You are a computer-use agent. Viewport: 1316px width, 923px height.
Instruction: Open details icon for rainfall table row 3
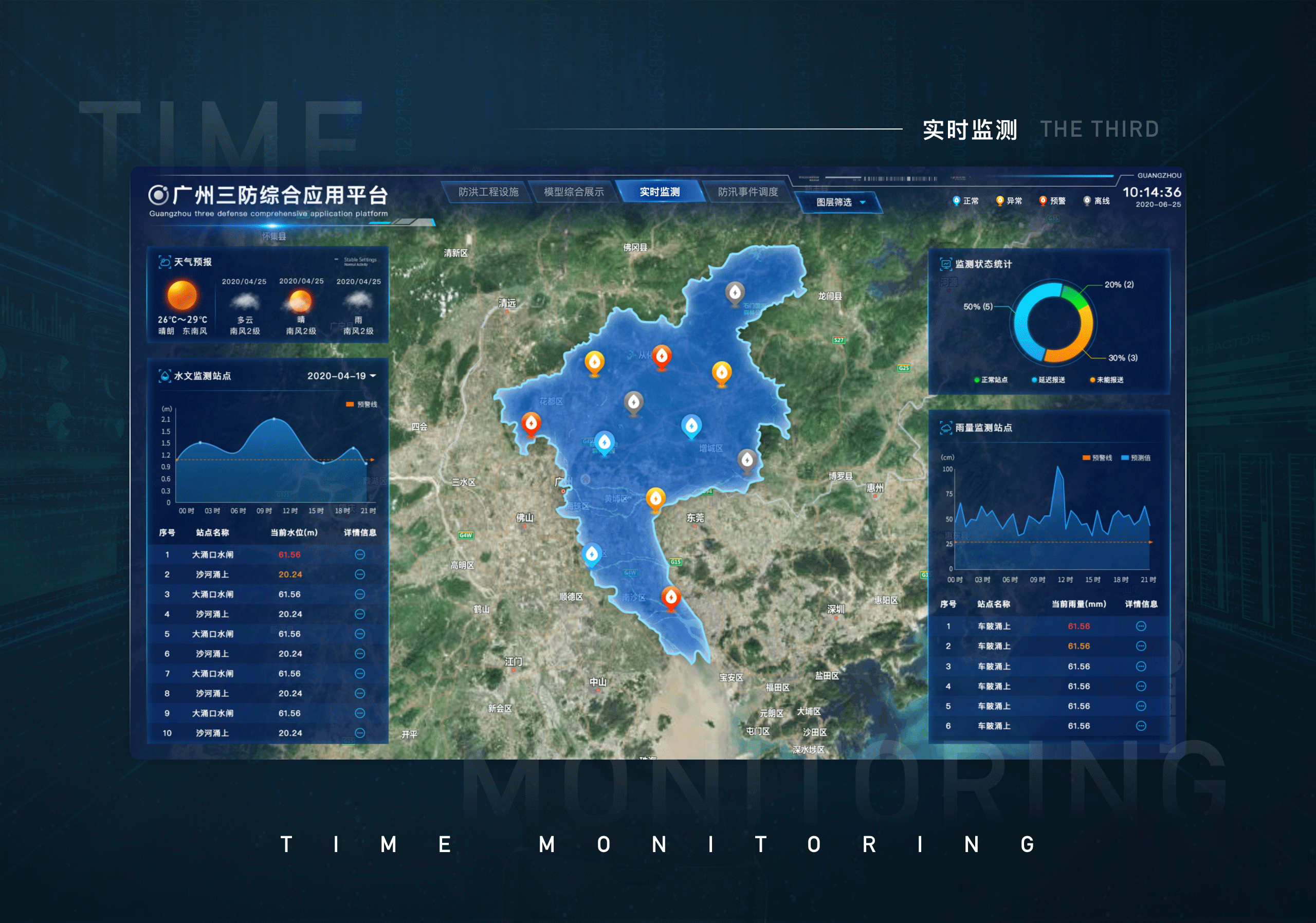pyautogui.click(x=1141, y=666)
